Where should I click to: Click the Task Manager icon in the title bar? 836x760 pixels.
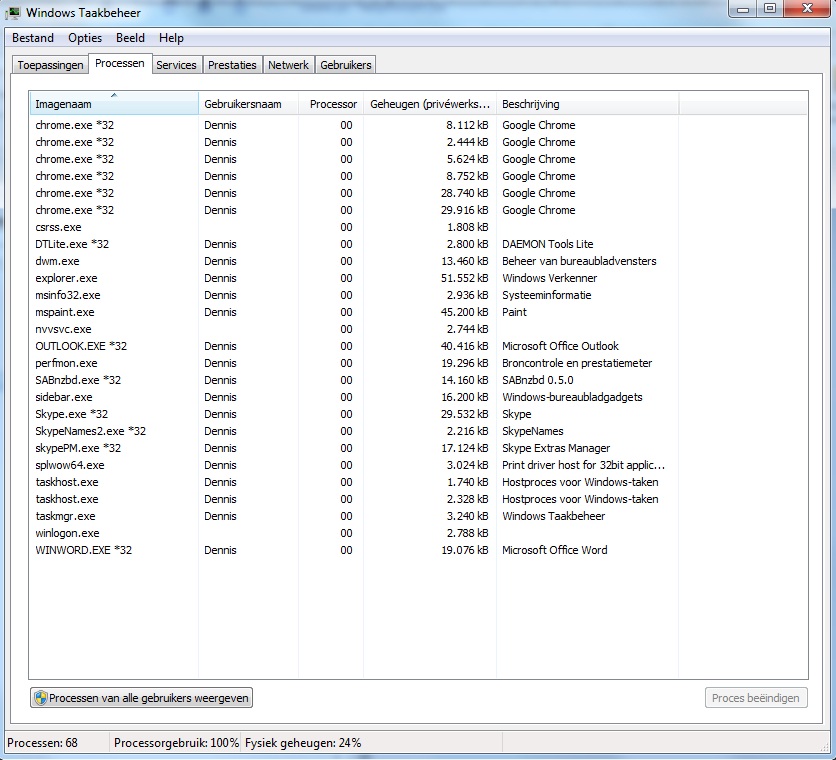(x=14, y=13)
